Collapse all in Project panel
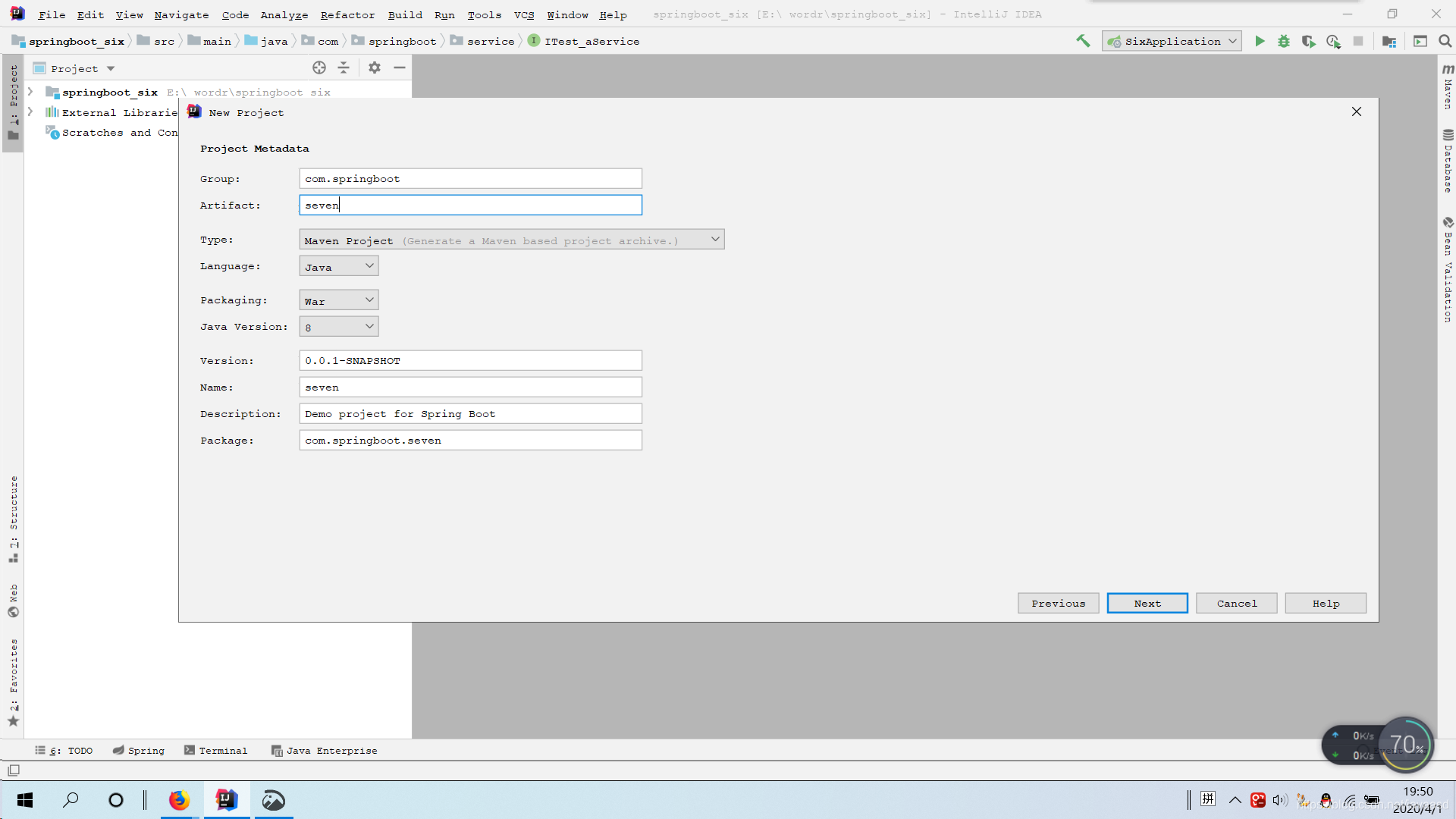This screenshot has height=819, width=1456. pyautogui.click(x=344, y=67)
